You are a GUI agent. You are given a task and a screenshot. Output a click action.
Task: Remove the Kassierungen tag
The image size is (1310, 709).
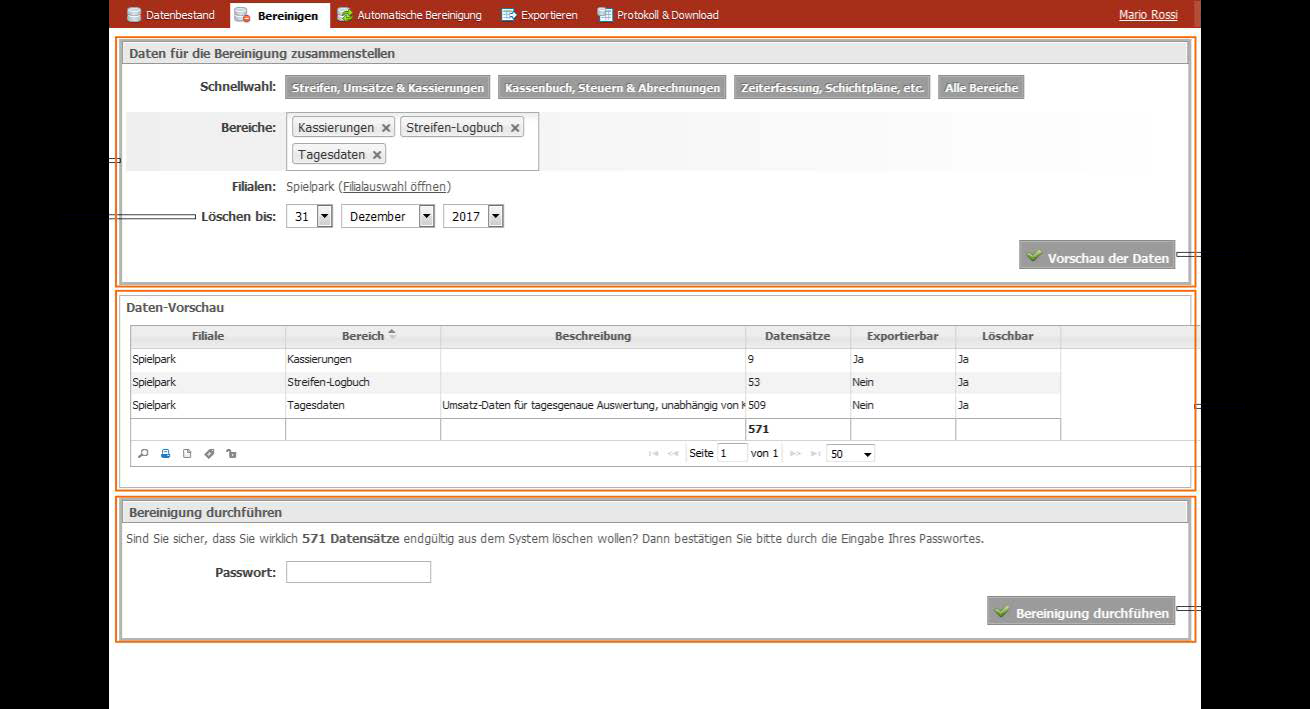[386, 128]
